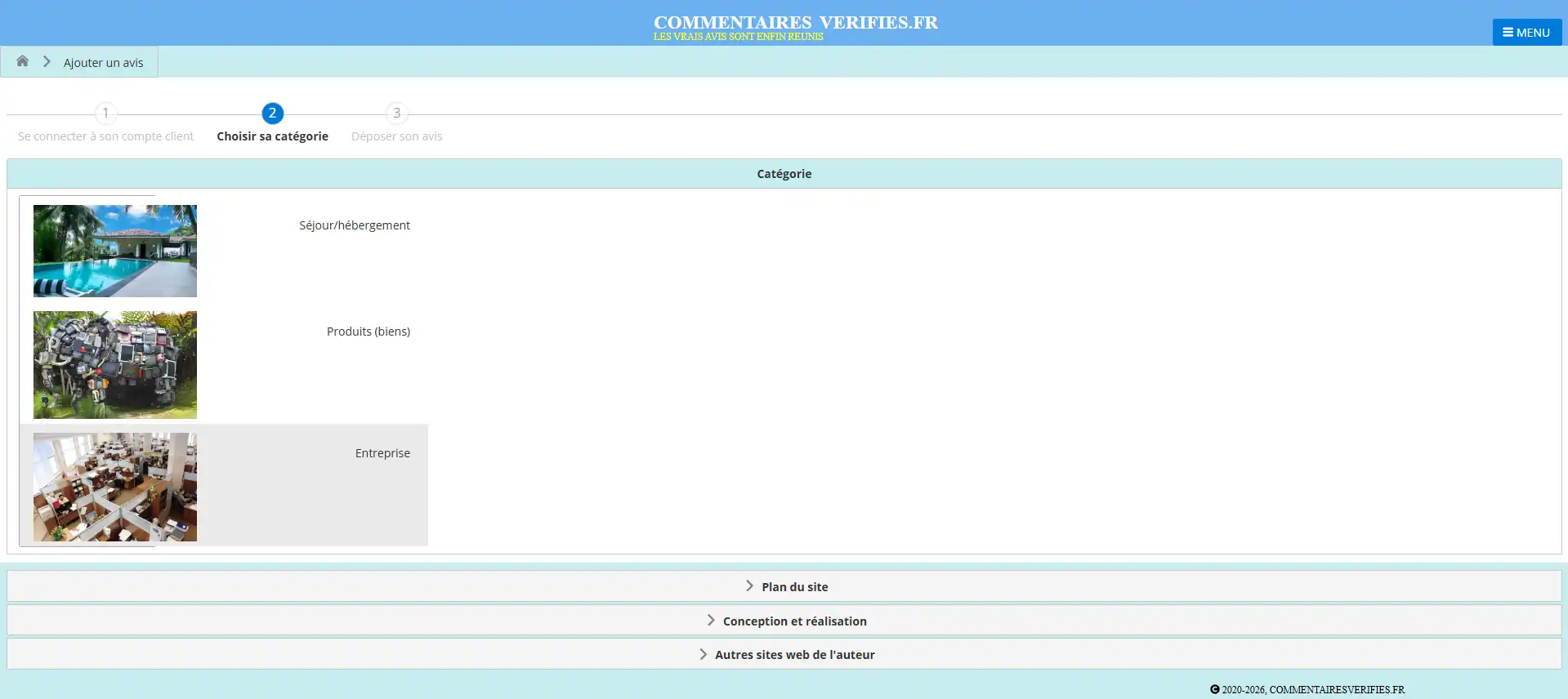Select step 1 circle in the stepper
Viewport: 1568px width, 699px height.
coord(105,113)
